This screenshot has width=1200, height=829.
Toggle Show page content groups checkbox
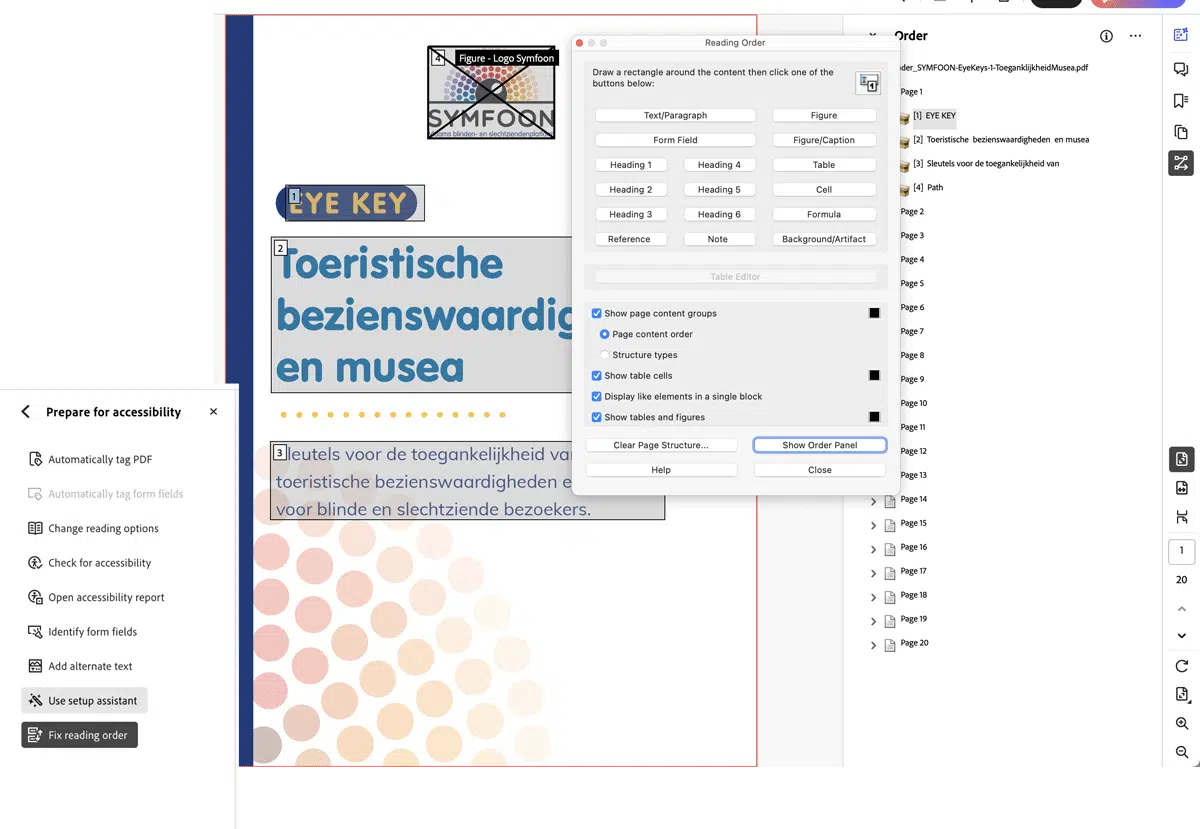click(597, 313)
